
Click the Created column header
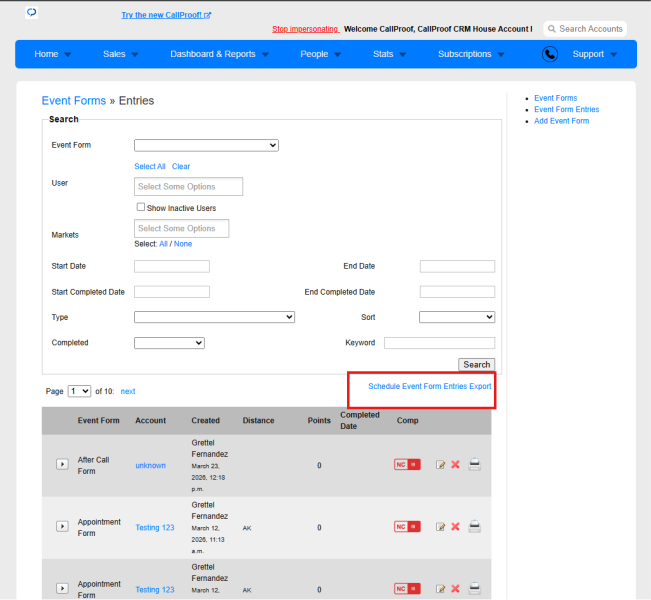pos(206,421)
